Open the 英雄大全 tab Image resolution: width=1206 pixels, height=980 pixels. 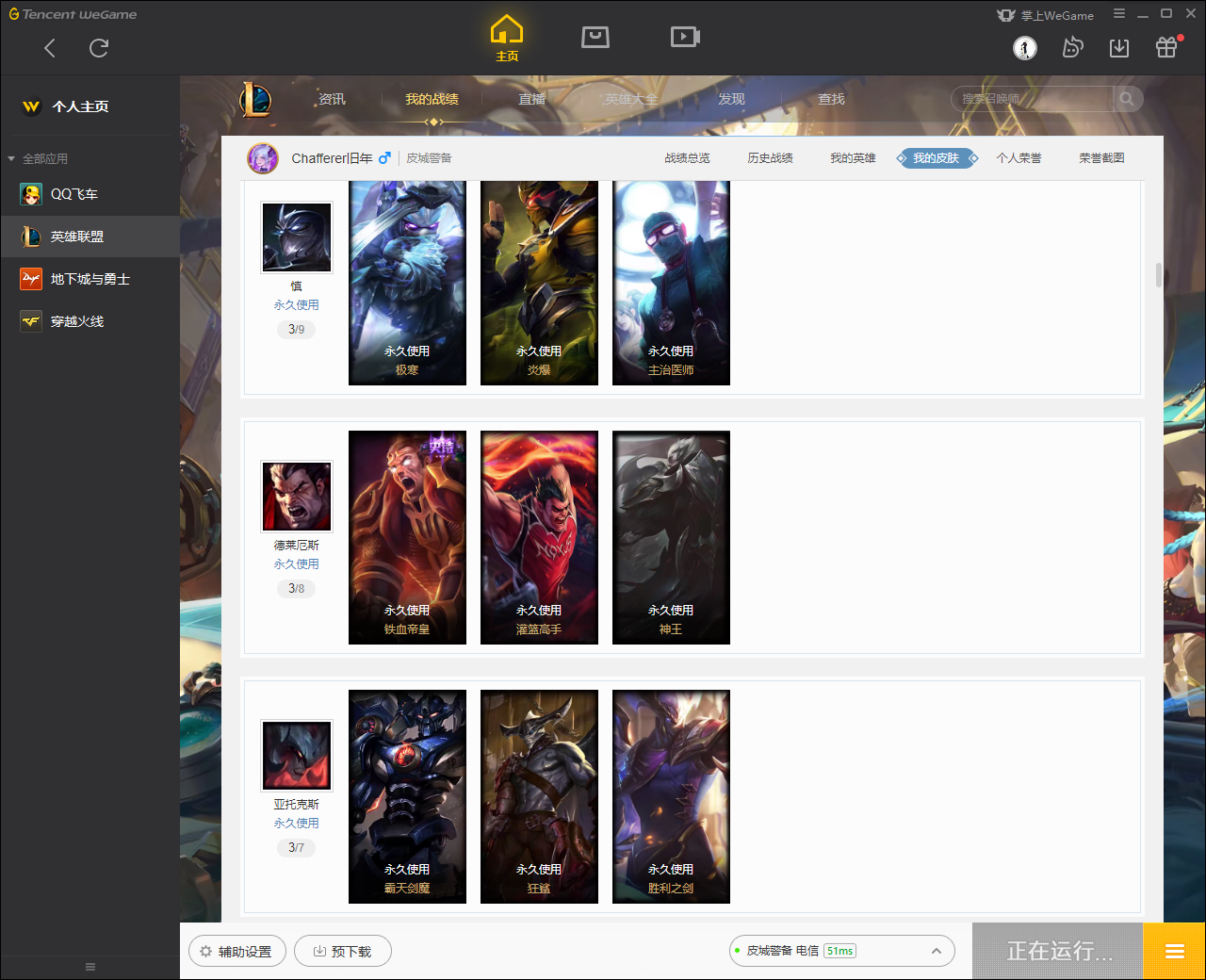631,99
